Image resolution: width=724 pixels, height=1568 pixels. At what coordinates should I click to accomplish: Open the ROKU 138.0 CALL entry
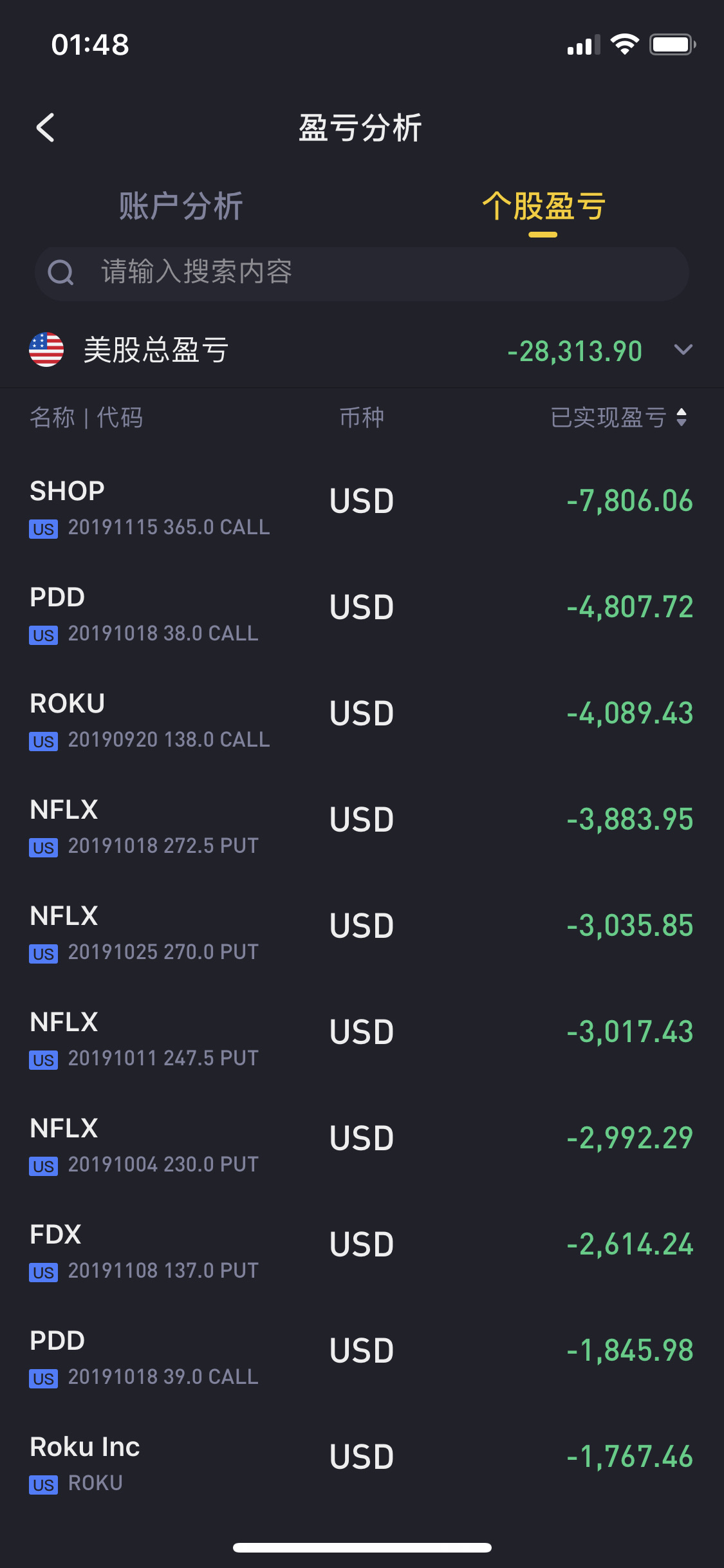[x=362, y=720]
